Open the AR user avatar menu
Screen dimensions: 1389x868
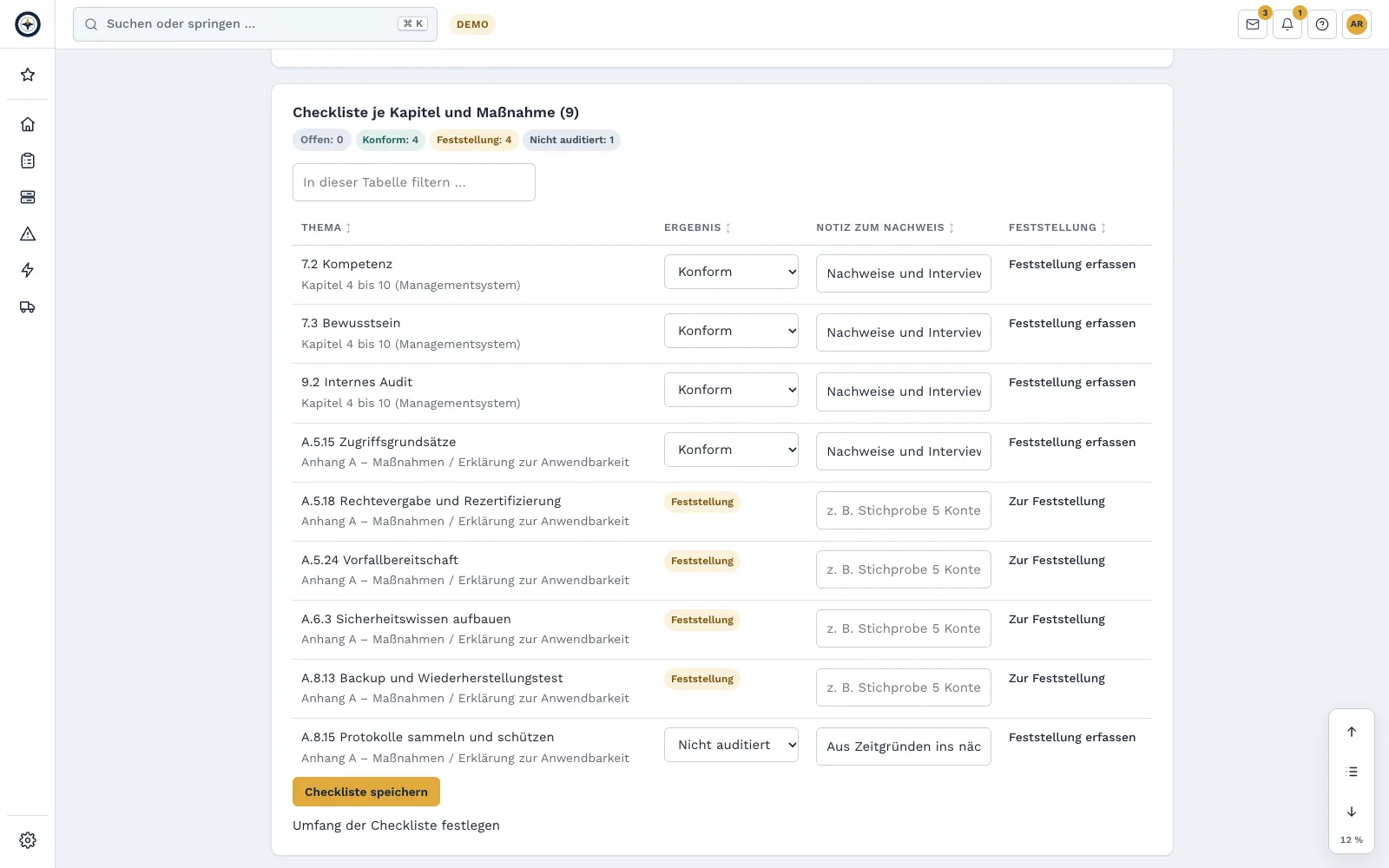(x=1357, y=24)
